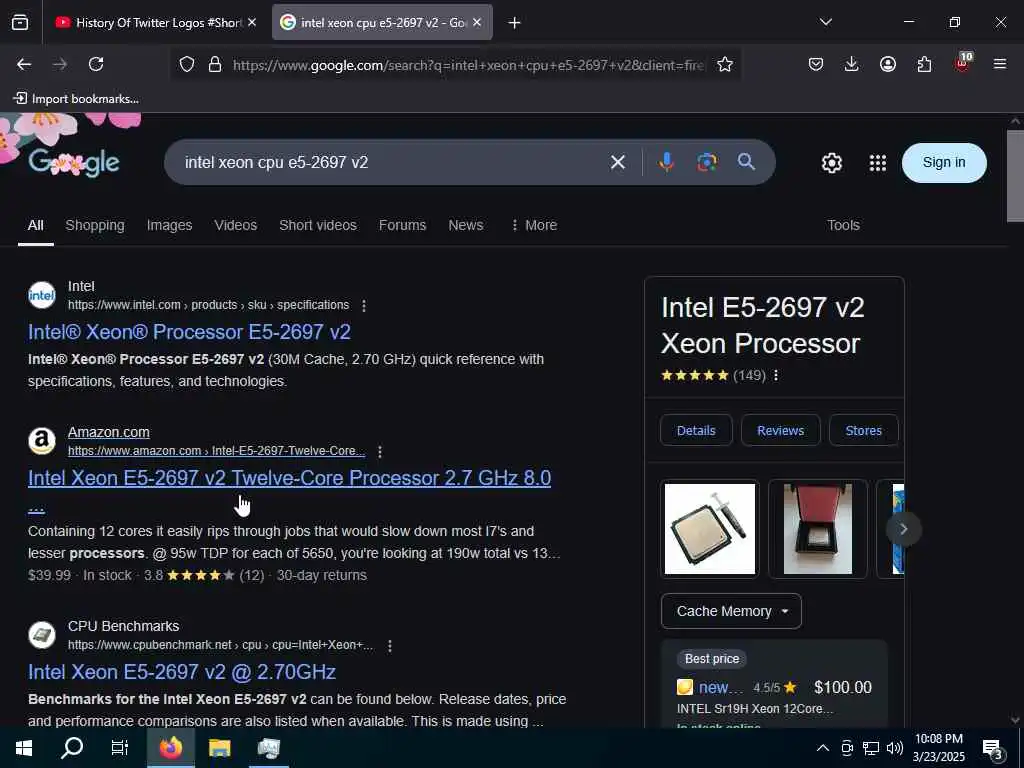Open the Google apps grid

(878, 163)
